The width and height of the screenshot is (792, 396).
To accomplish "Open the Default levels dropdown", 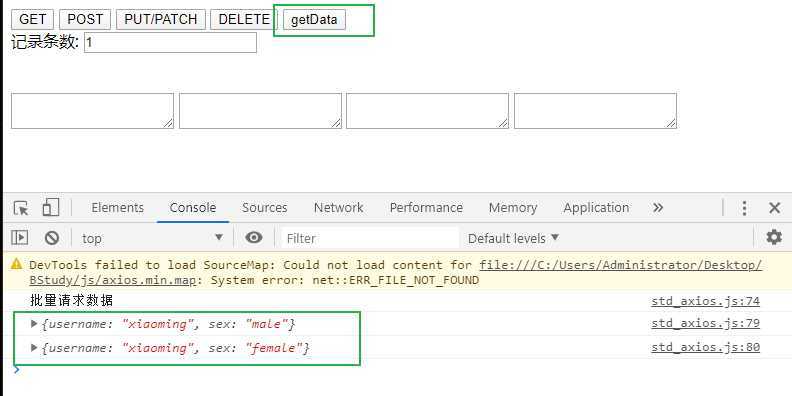I will (513, 238).
